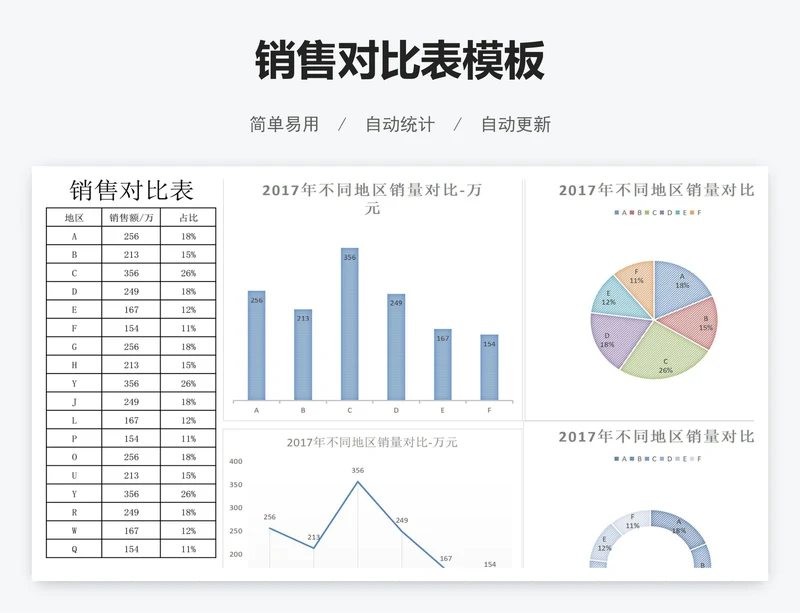
Task: Click the 213 sales cell in row H
Action: (x=131, y=365)
